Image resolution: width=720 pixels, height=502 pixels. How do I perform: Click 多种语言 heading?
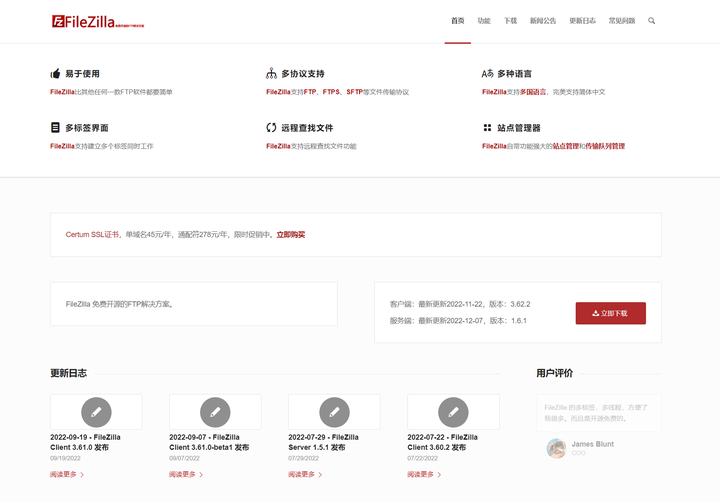514,73
